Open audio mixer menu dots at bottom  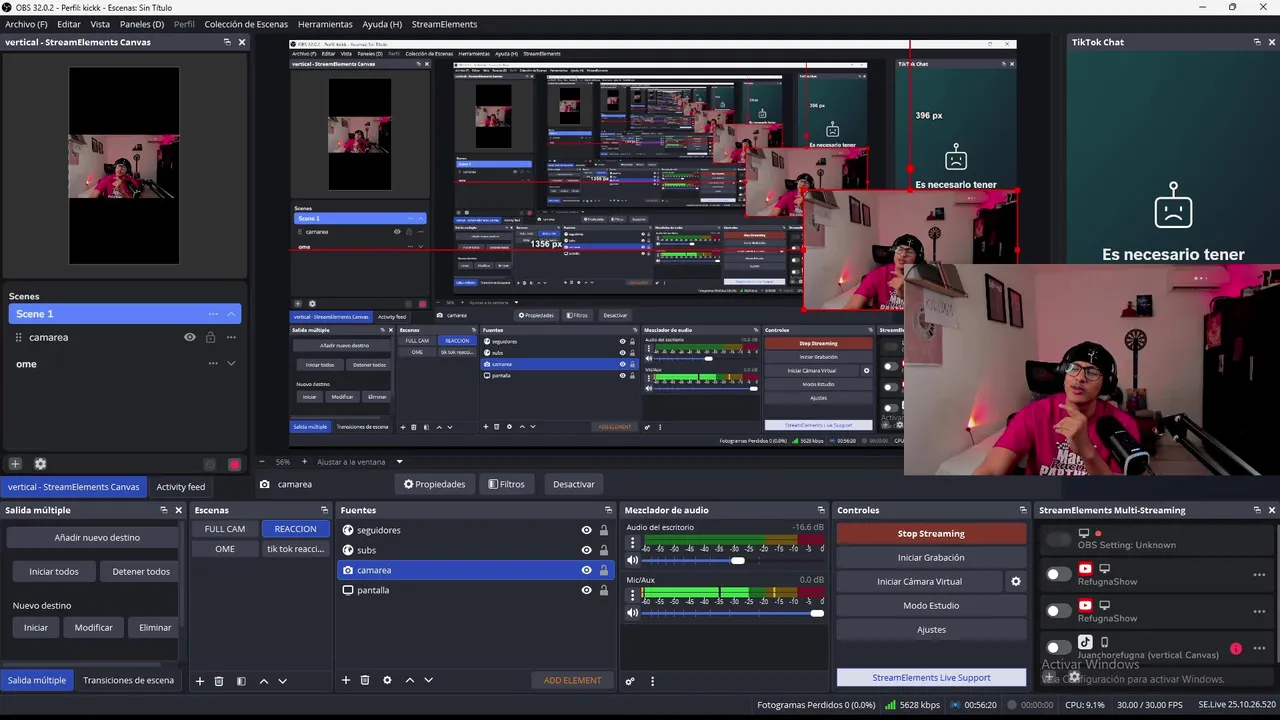652,681
